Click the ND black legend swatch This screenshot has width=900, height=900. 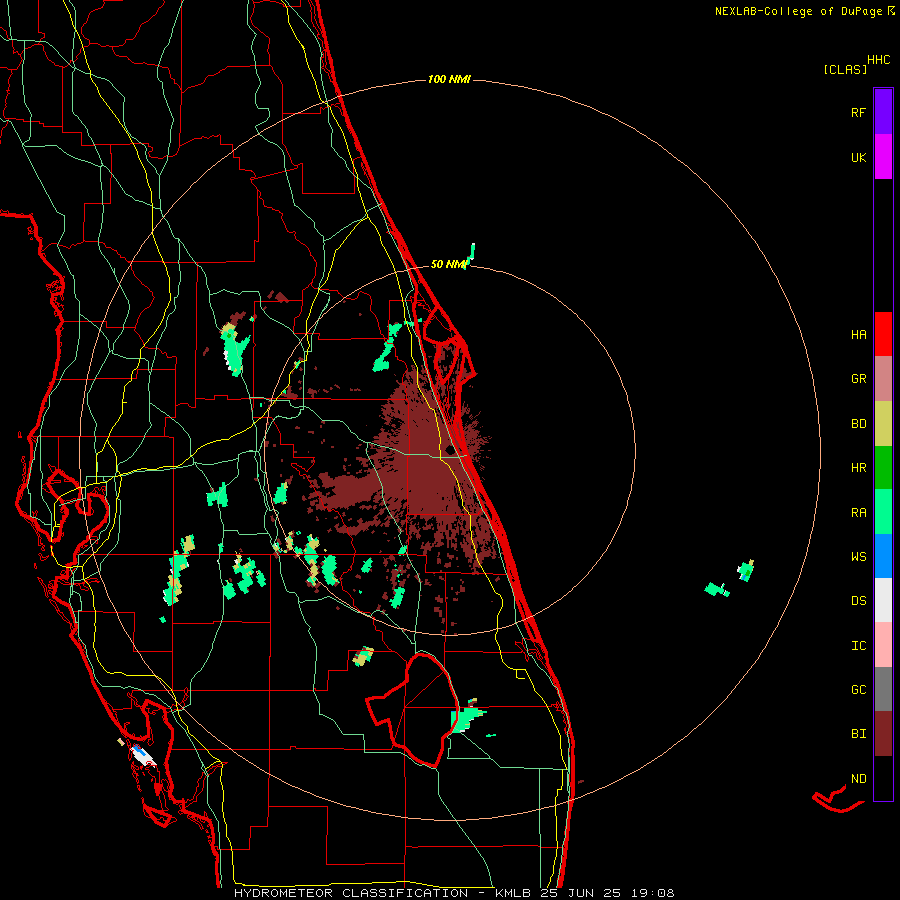click(x=883, y=778)
